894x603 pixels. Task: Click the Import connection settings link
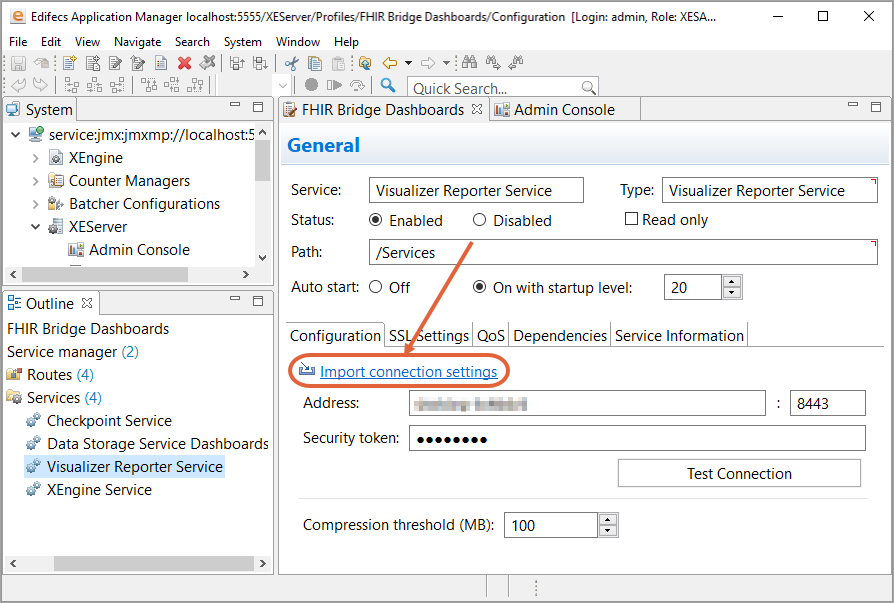click(x=408, y=372)
